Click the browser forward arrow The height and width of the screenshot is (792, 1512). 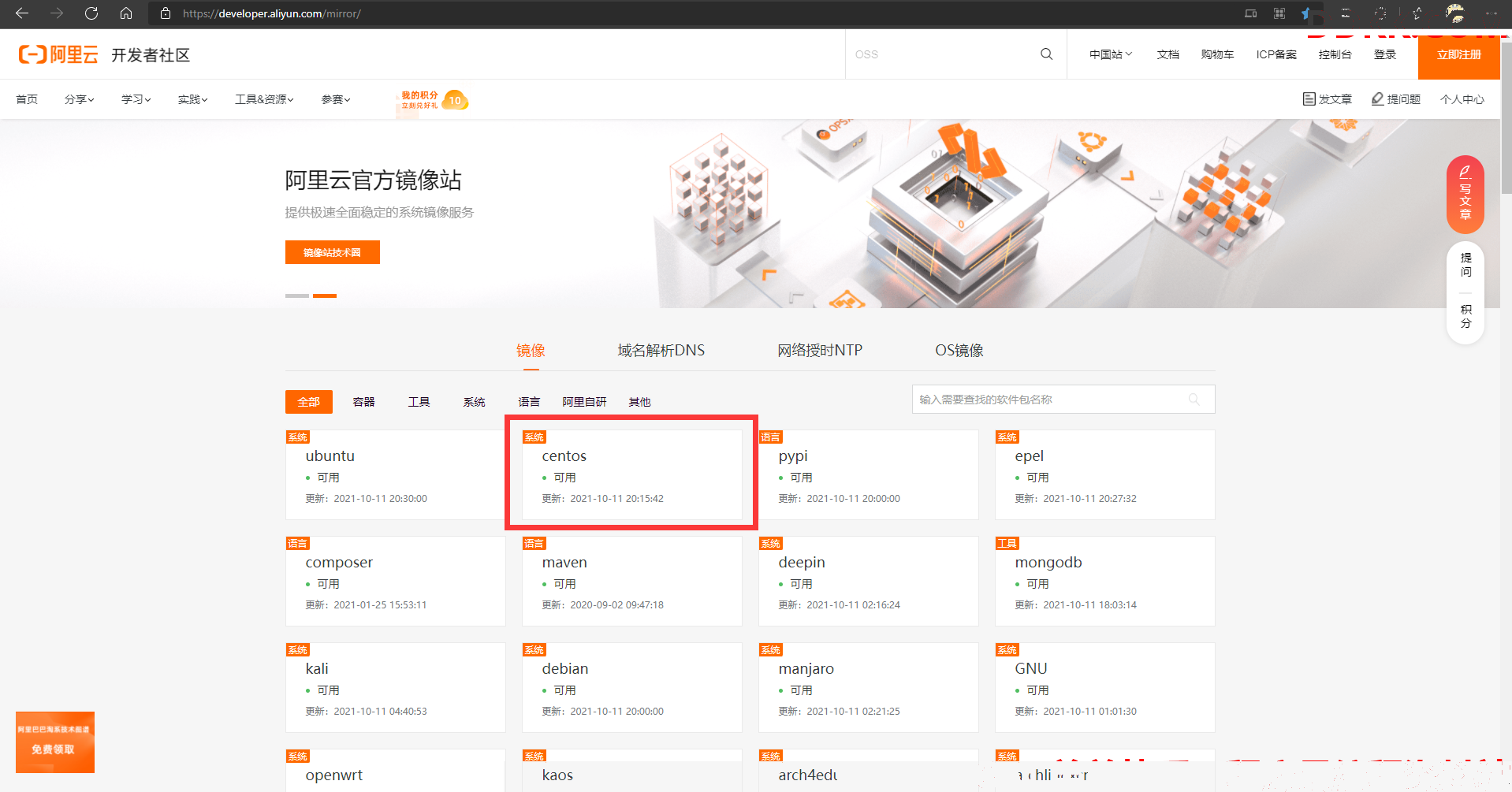[57, 13]
